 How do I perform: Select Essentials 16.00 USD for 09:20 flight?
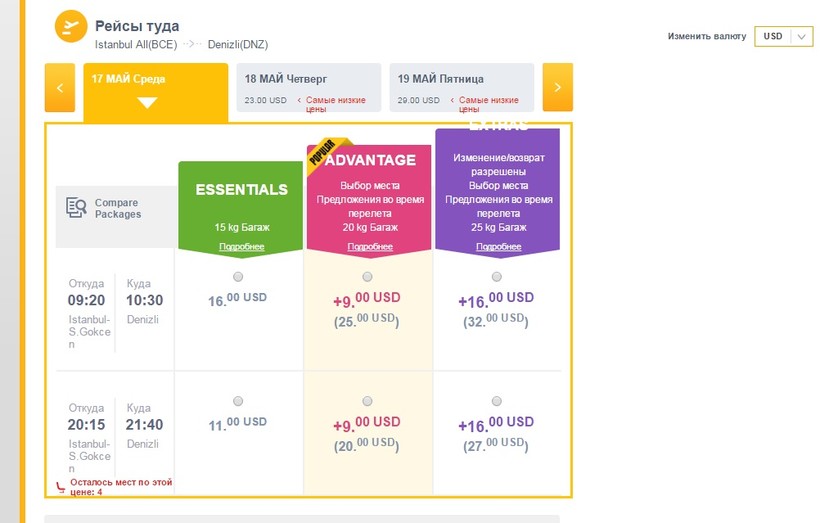[x=238, y=276]
